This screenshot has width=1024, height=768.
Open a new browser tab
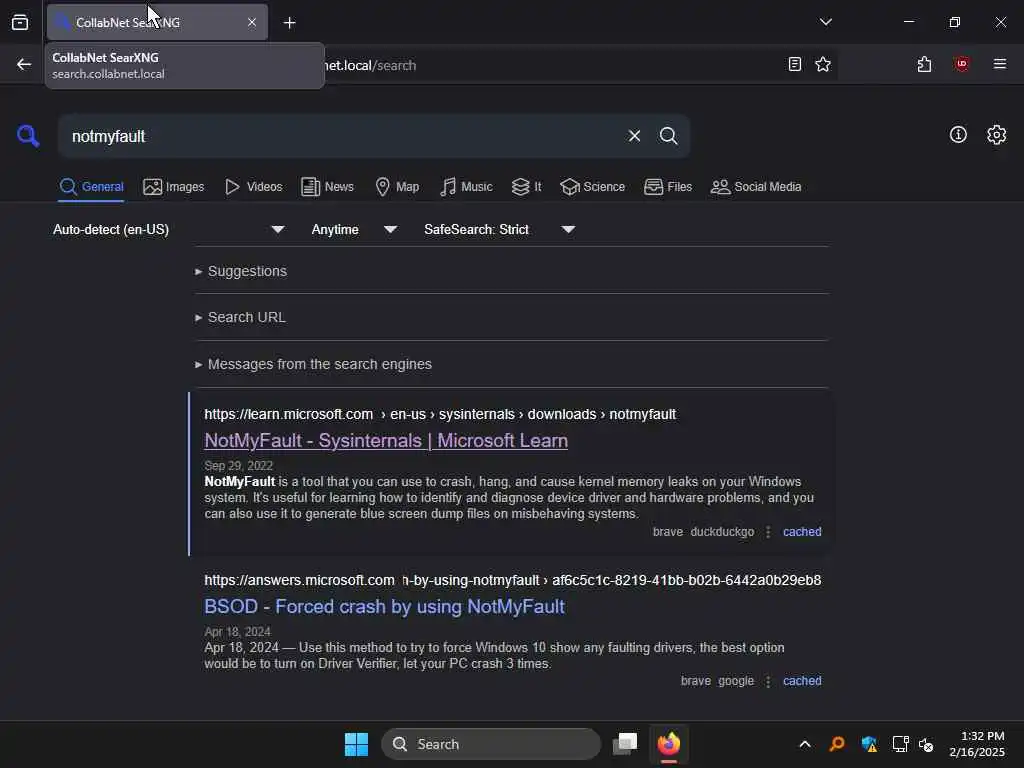[289, 23]
